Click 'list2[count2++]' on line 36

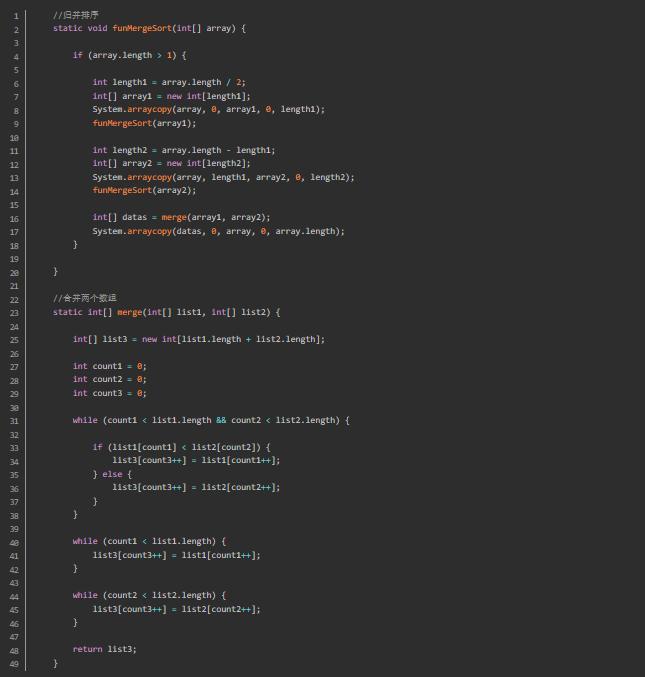(238, 487)
